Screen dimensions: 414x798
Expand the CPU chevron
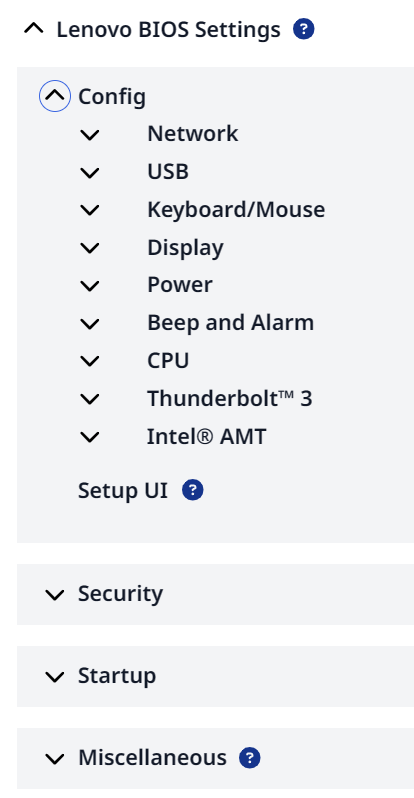90,361
